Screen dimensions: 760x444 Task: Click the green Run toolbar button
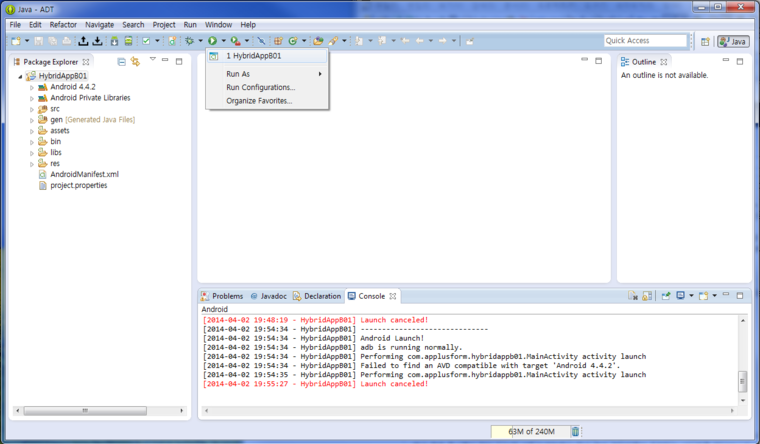pyautogui.click(x=212, y=41)
